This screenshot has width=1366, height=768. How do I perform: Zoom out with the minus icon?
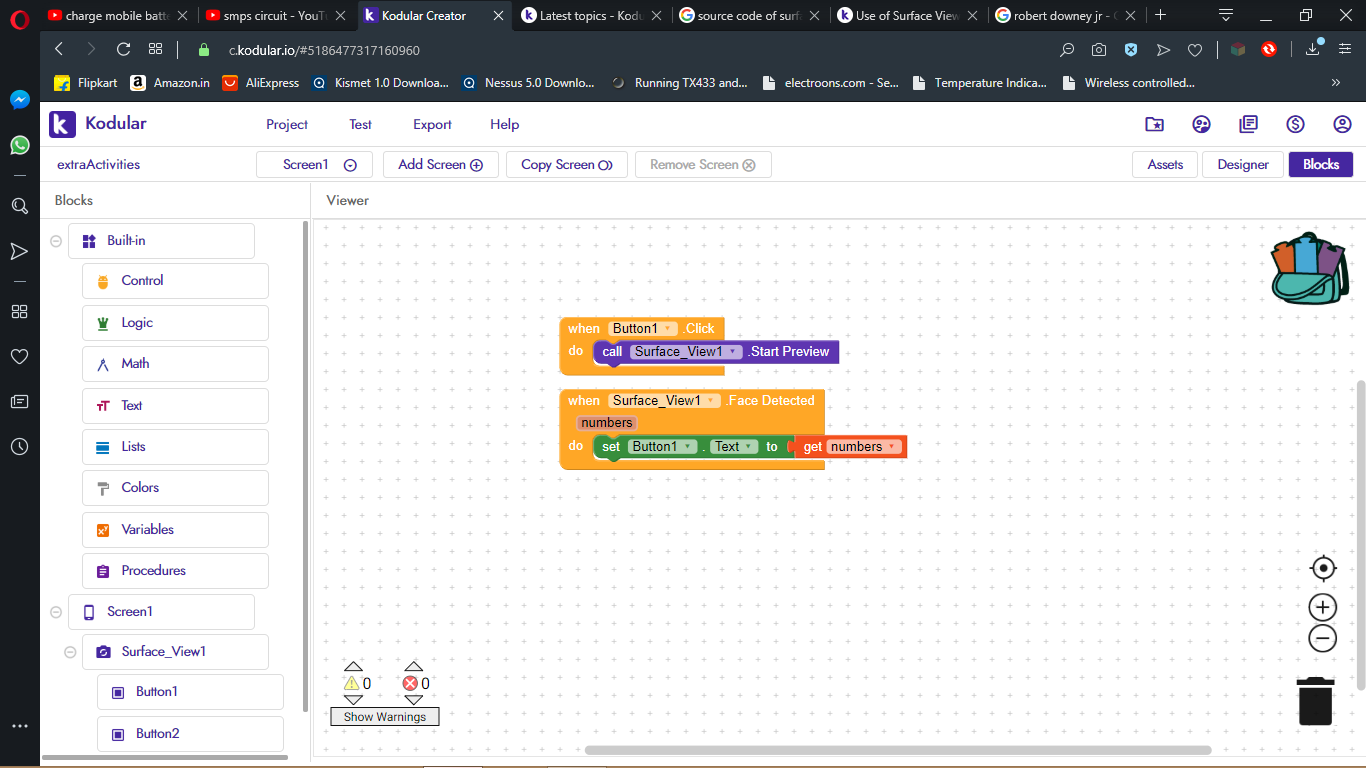point(1323,638)
